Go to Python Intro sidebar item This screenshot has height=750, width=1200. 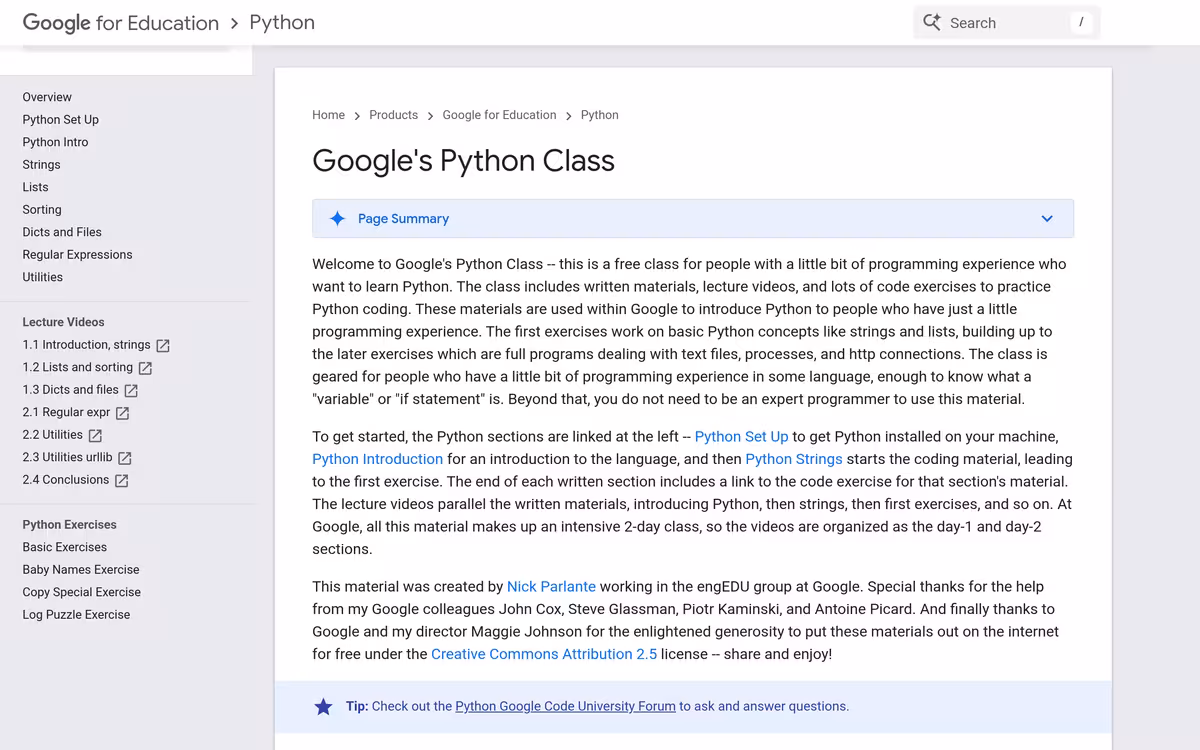[x=55, y=142]
